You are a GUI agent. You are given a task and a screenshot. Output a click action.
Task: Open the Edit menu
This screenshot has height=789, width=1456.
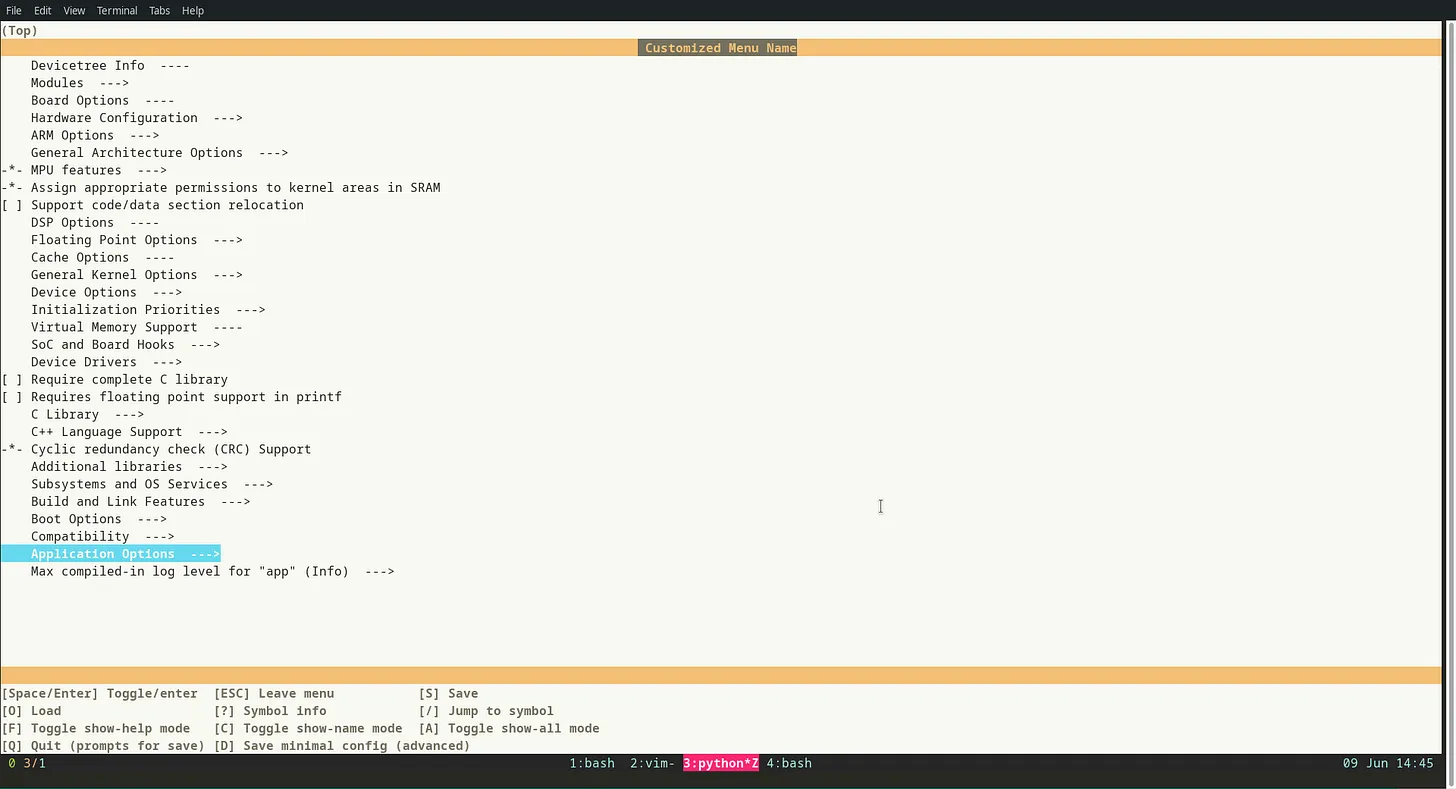[42, 10]
